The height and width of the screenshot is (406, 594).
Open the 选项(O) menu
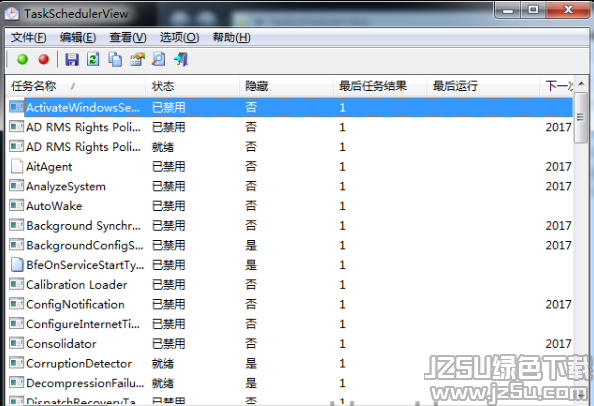tap(179, 37)
